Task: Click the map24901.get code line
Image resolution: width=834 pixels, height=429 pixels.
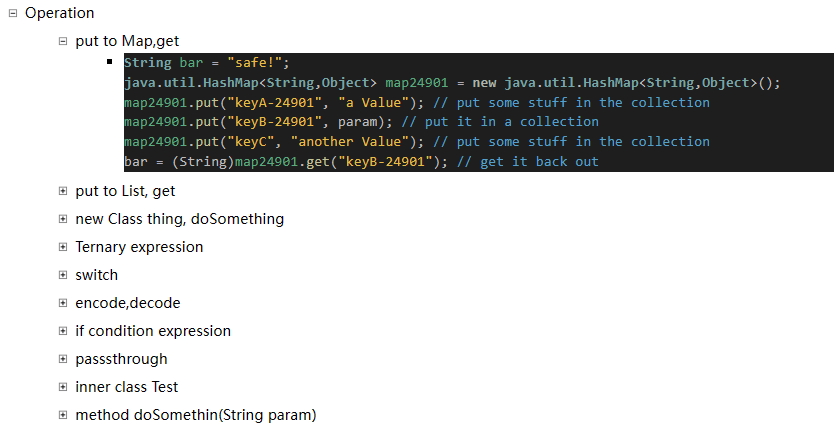Action: click(361, 161)
